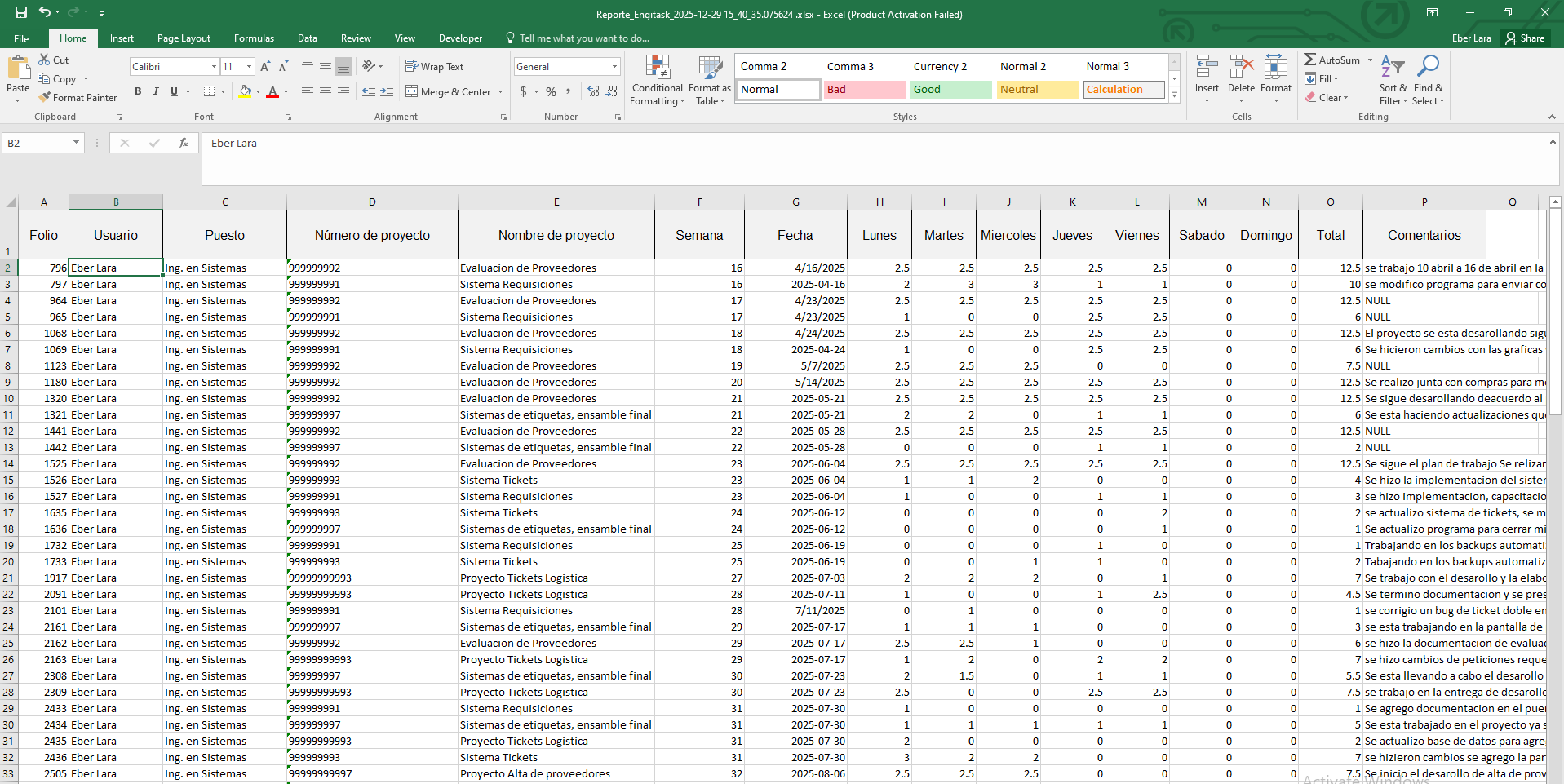The width and height of the screenshot is (1564, 784).
Task: Select column header D
Action: 372,202
